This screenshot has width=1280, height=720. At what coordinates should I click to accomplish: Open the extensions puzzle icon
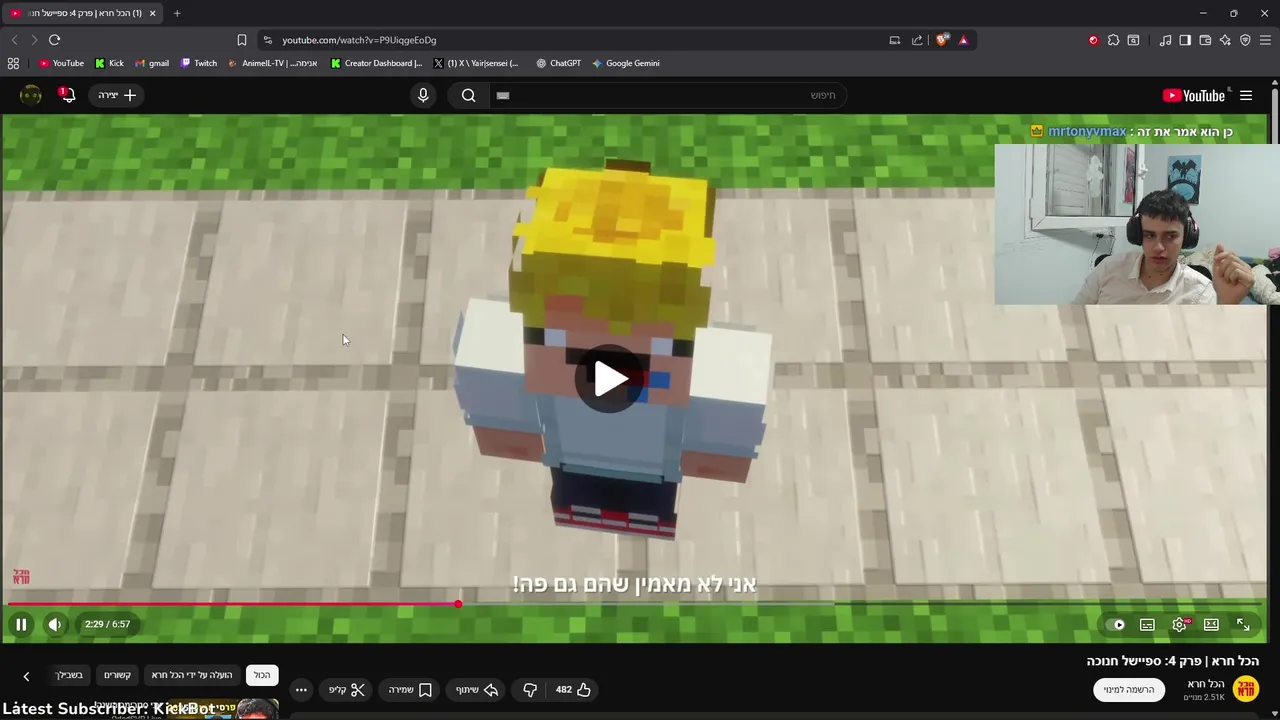[1113, 40]
